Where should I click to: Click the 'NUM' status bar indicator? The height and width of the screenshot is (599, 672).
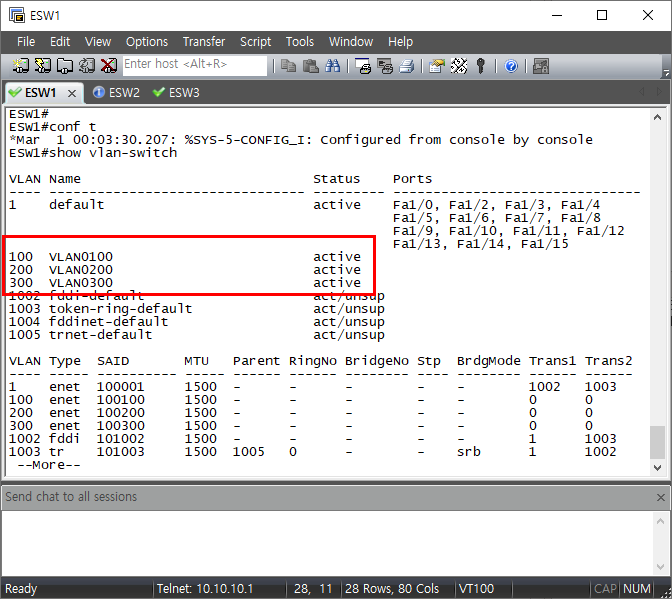637,589
